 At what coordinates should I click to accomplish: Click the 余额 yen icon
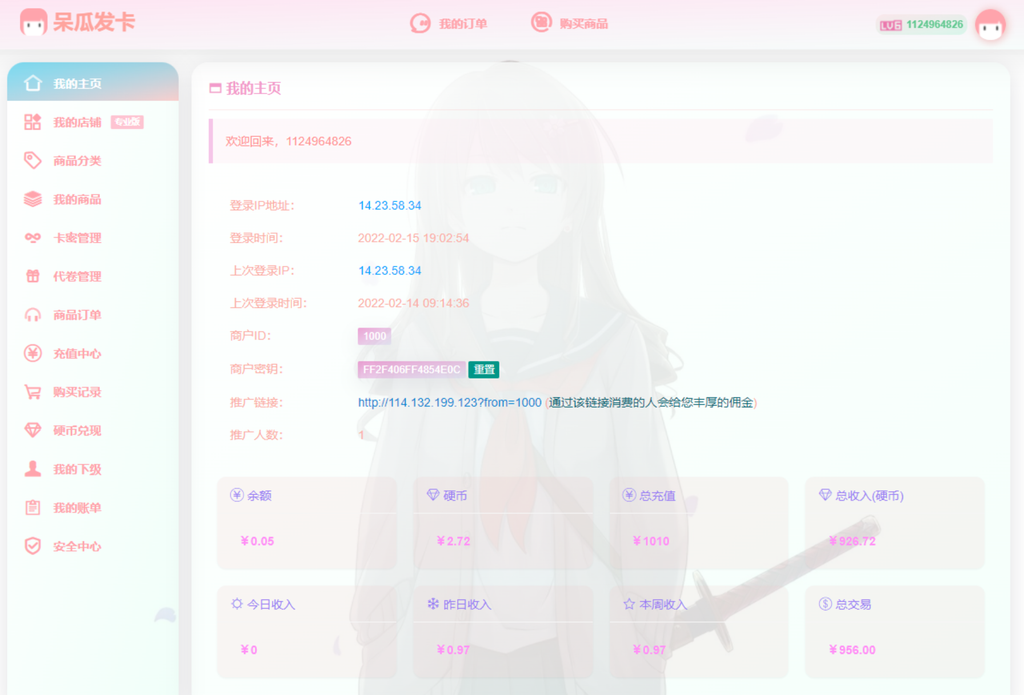point(237,495)
